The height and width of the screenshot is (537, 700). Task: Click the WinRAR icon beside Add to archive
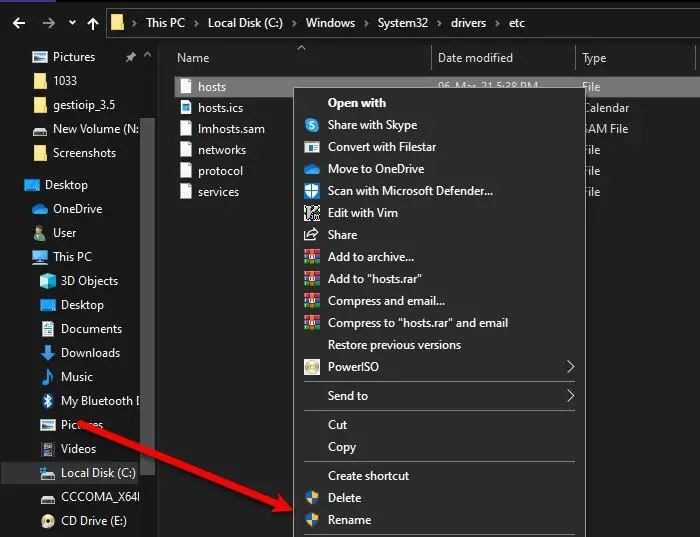(312, 257)
